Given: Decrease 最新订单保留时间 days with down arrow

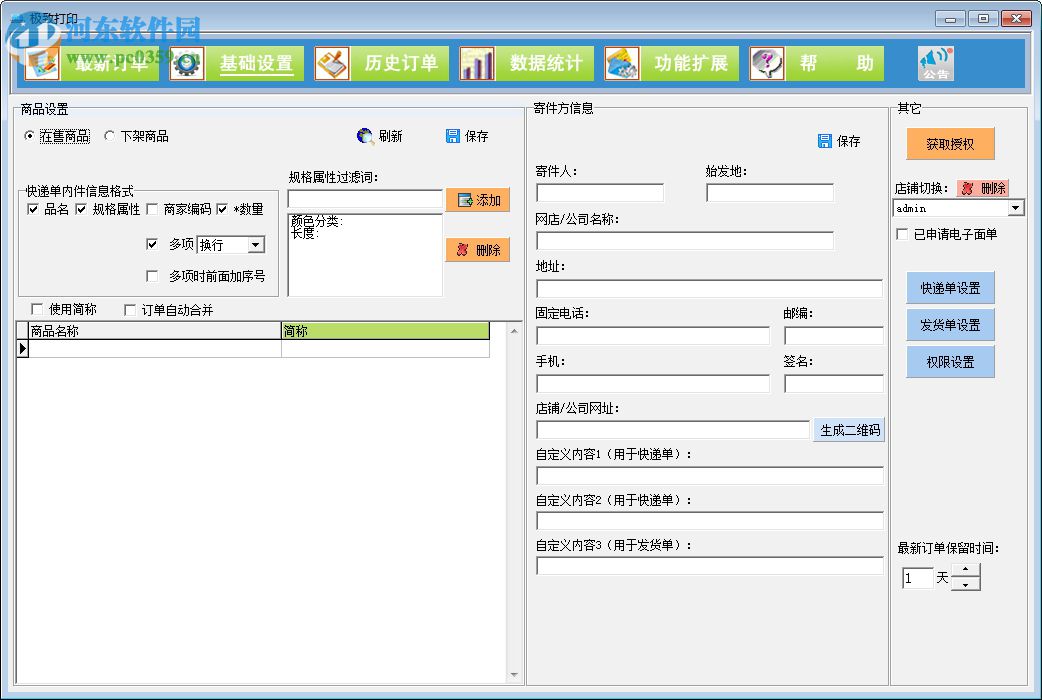Looking at the screenshot, I should click(966, 584).
